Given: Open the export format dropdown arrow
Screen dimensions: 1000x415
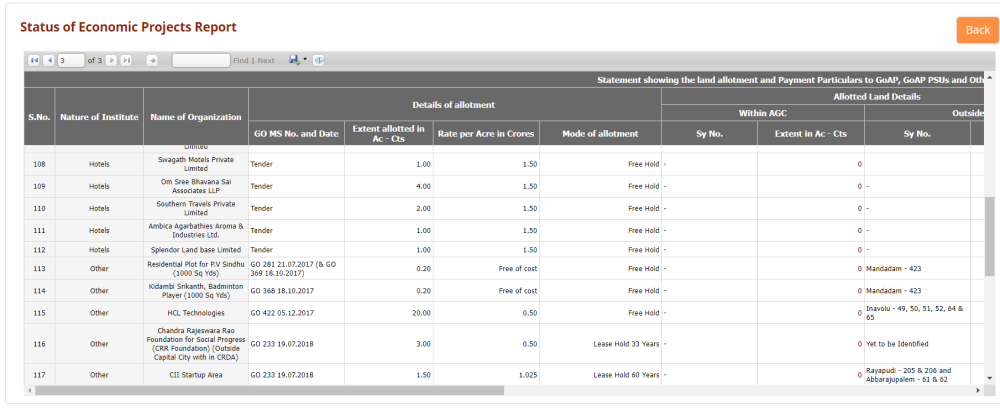Looking at the screenshot, I should click(x=305, y=59).
